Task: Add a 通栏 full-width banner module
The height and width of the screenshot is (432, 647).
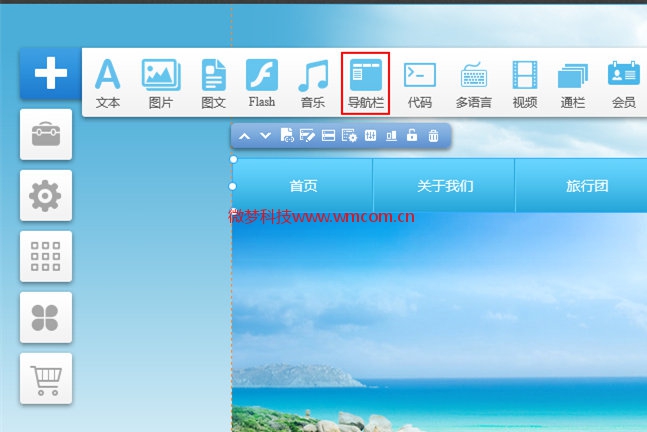Action: click(573, 84)
